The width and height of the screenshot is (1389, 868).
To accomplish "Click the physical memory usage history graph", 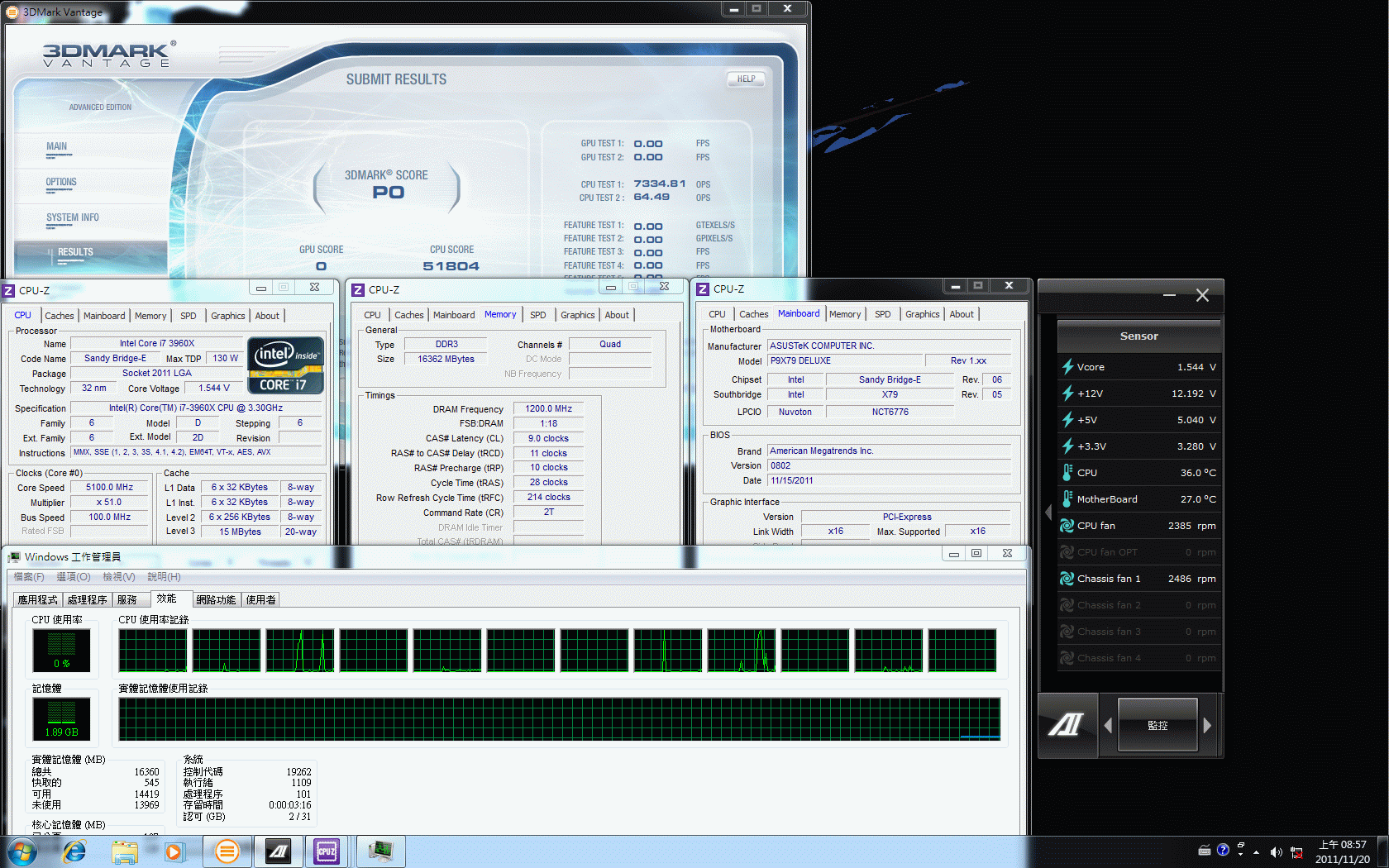I will [560, 719].
